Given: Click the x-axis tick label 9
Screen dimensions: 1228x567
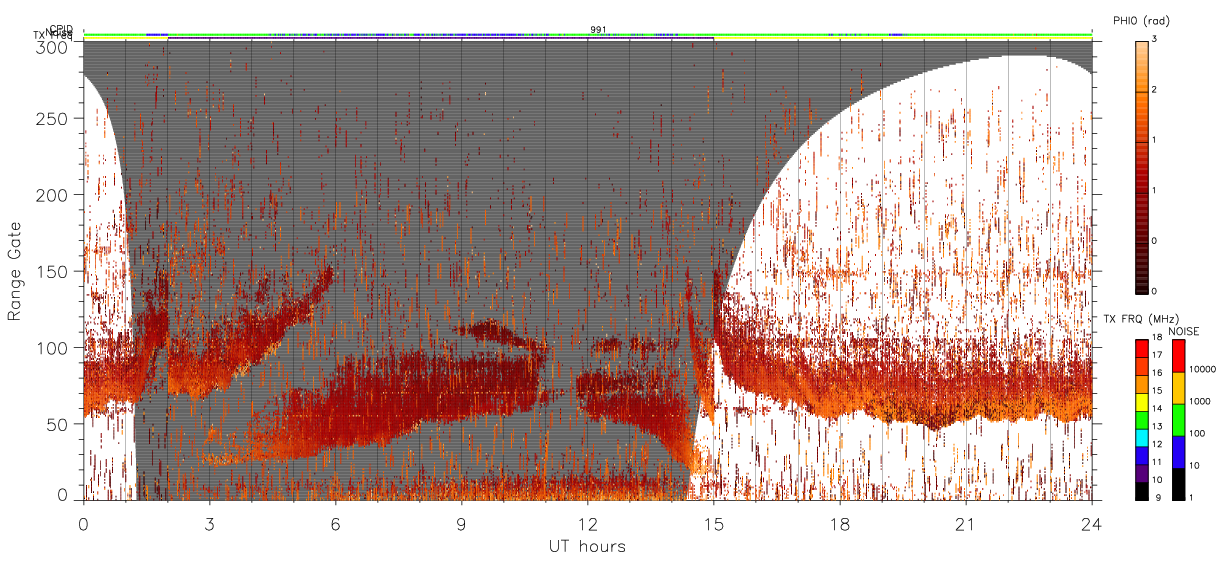Looking at the screenshot, I should pos(461,524).
